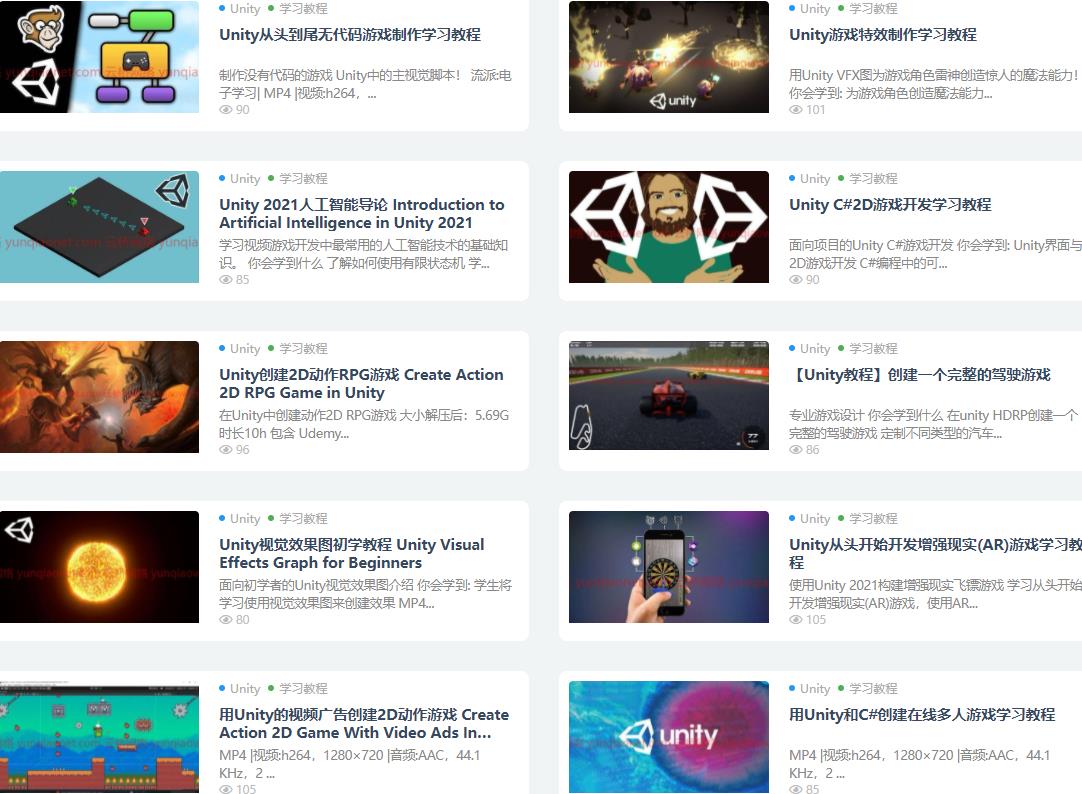Click MP4 description under 在线多人游戏 title

click(x=920, y=764)
